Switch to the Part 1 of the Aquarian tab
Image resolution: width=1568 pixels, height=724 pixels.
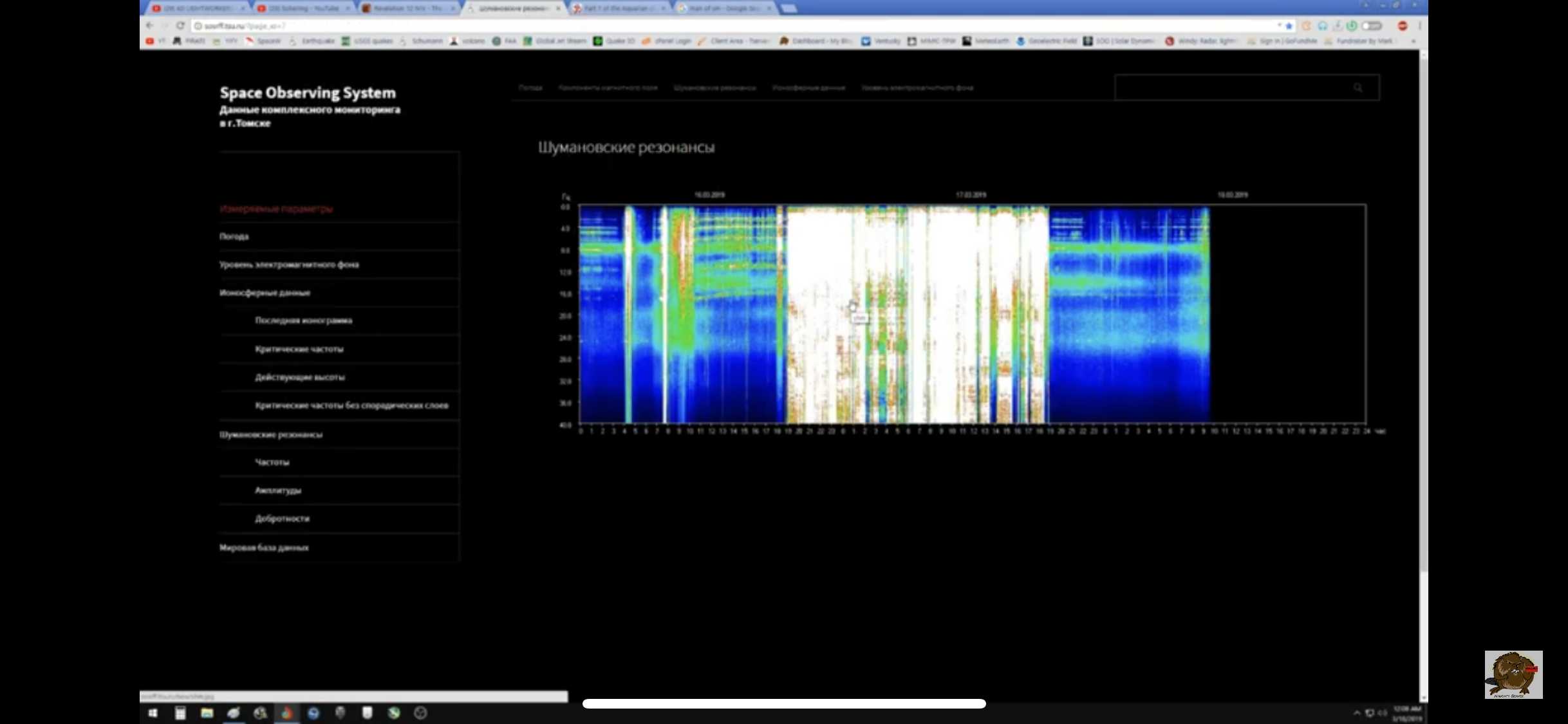click(x=619, y=8)
